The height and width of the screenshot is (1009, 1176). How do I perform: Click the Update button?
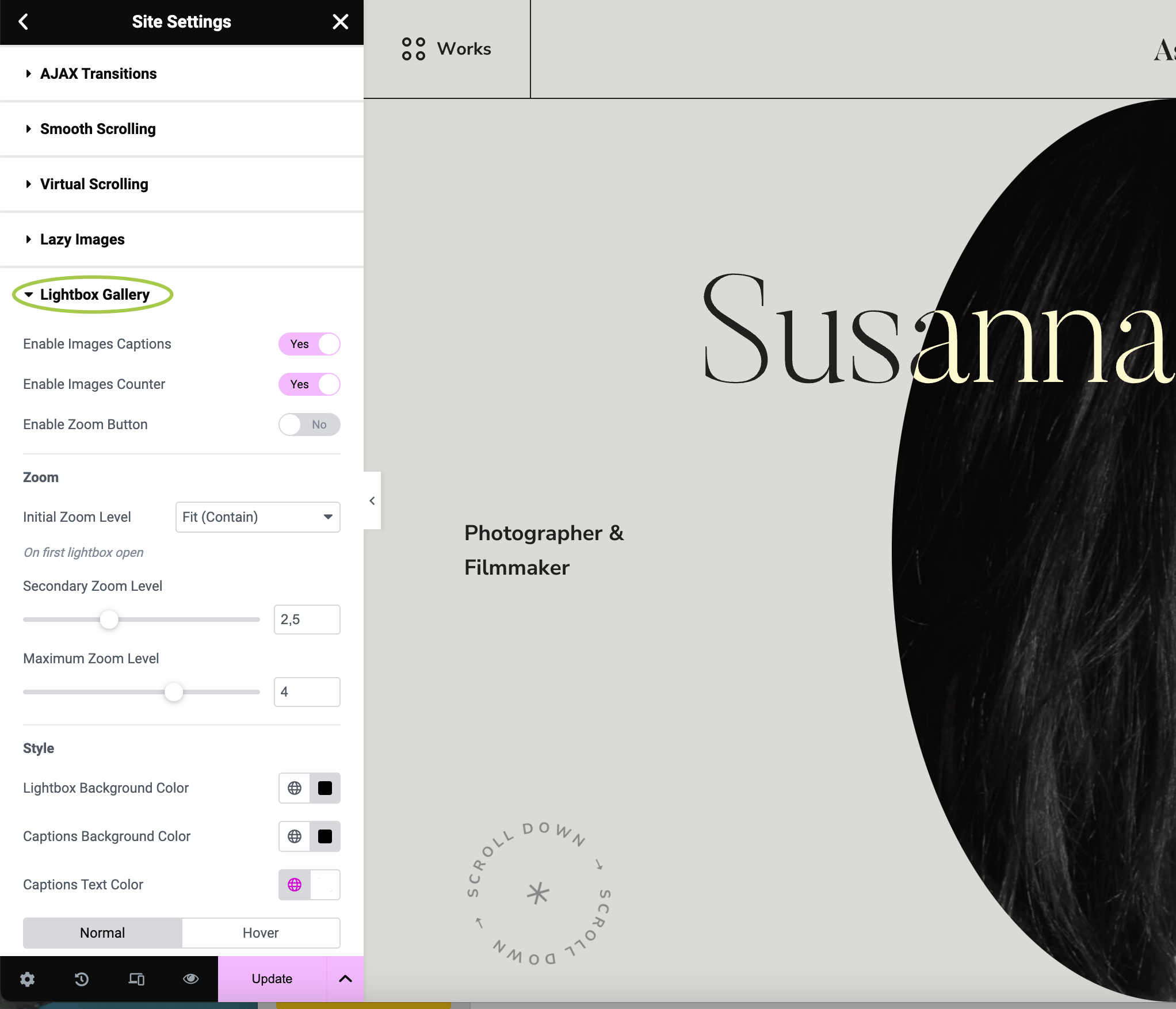272,979
